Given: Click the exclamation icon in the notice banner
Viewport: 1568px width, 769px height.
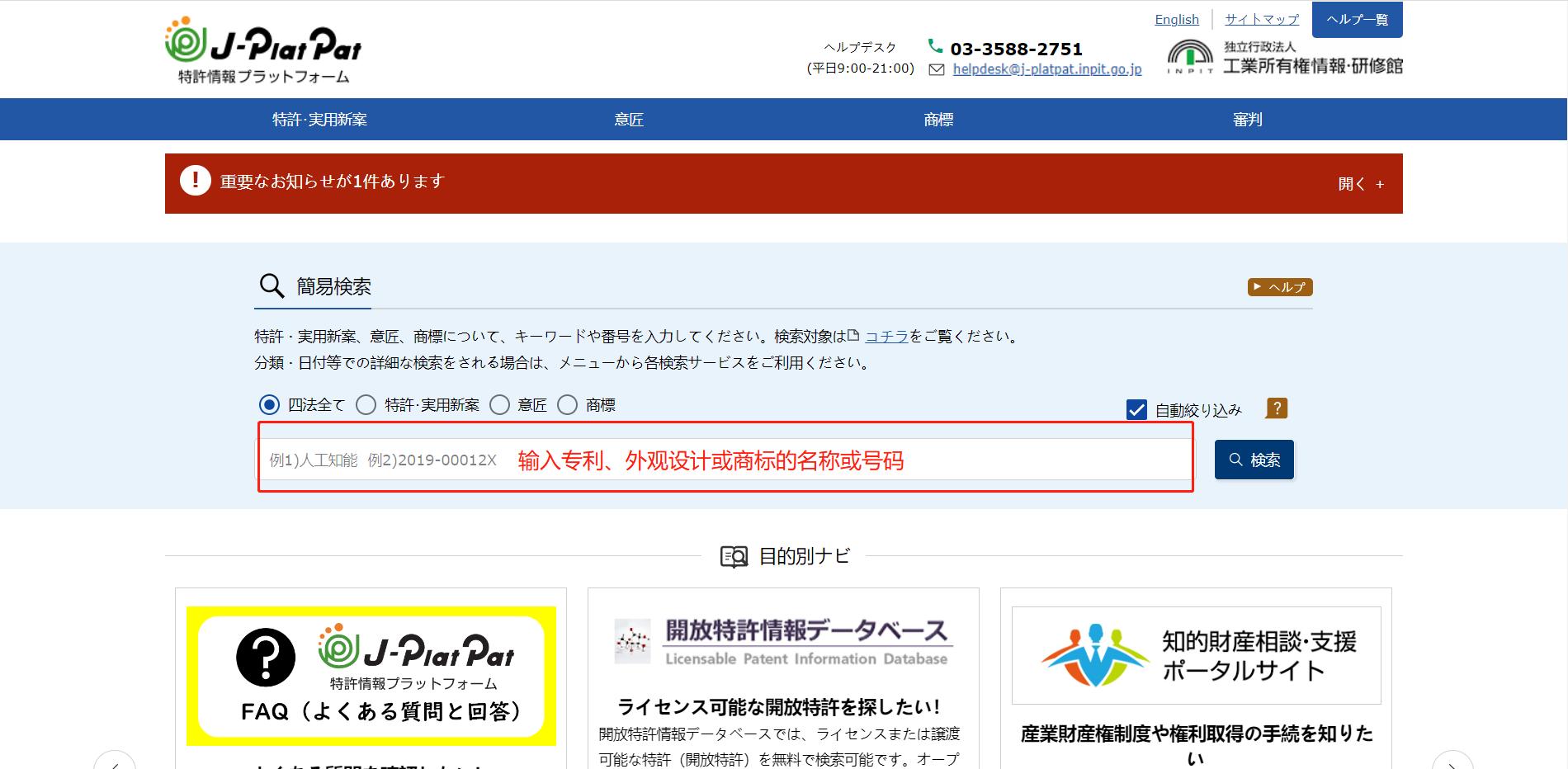Looking at the screenshot, I should point(196,182).
